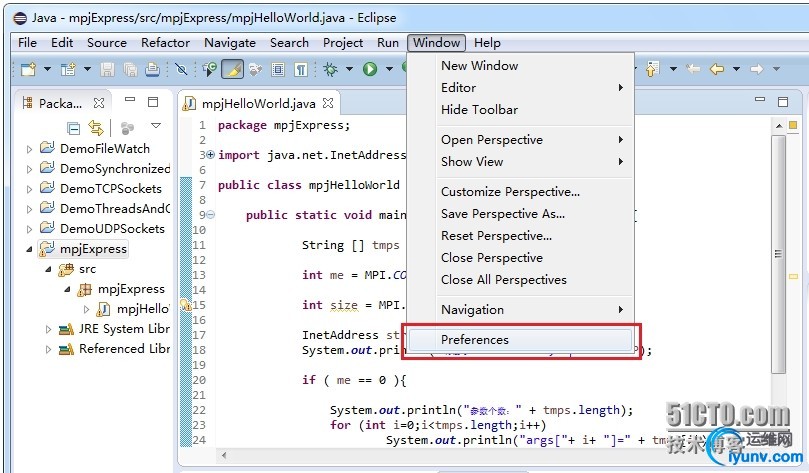Expand the JRE System Library node
The height and width of the screenshot is (473, 809).
[x=48, y=329]
